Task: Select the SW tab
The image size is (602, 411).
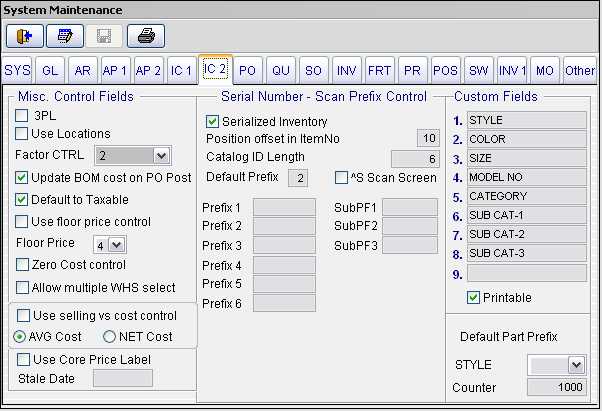Action: (478, 71)
